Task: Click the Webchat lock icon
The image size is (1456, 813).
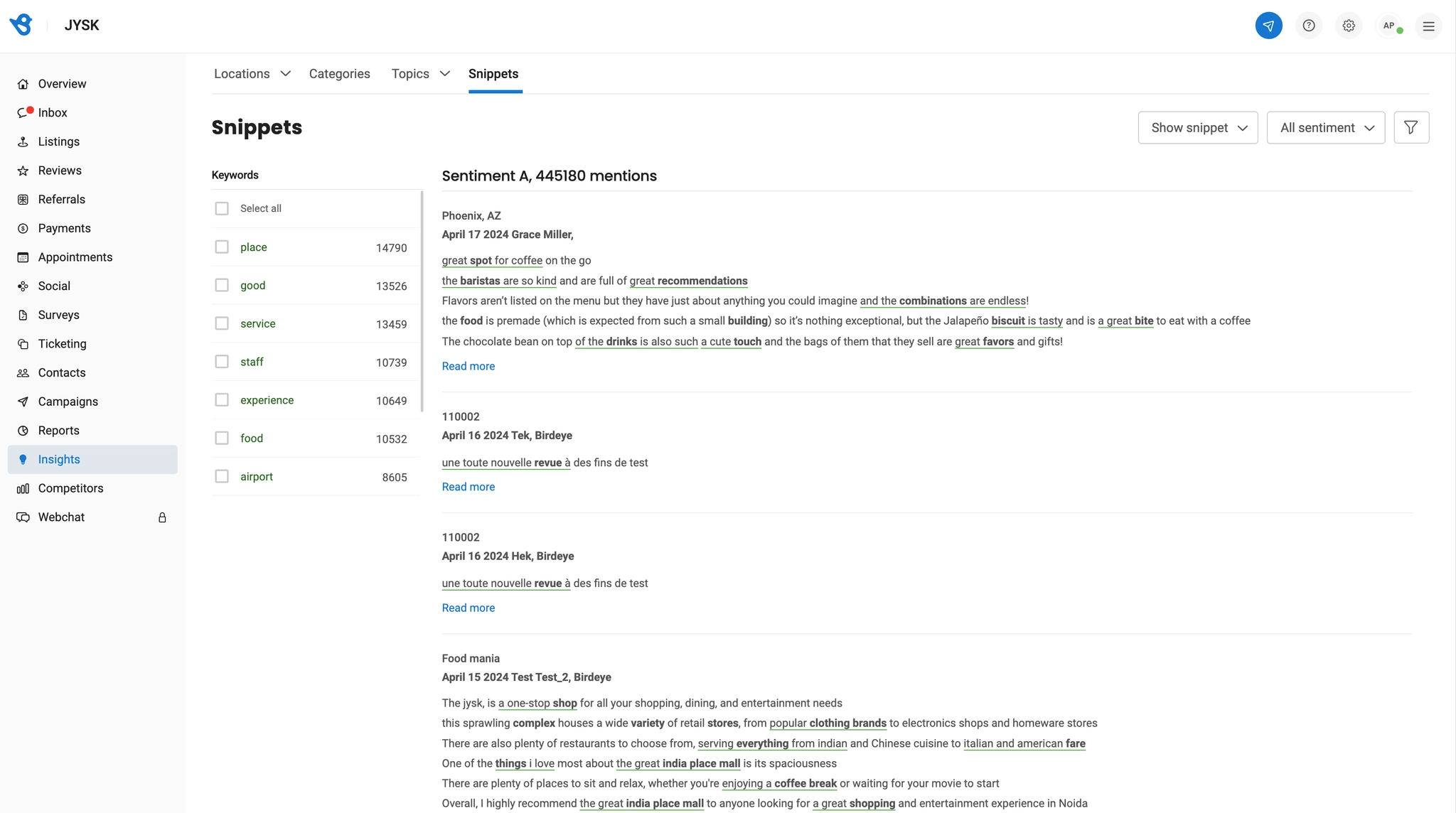Action: (x=162, y=517)
